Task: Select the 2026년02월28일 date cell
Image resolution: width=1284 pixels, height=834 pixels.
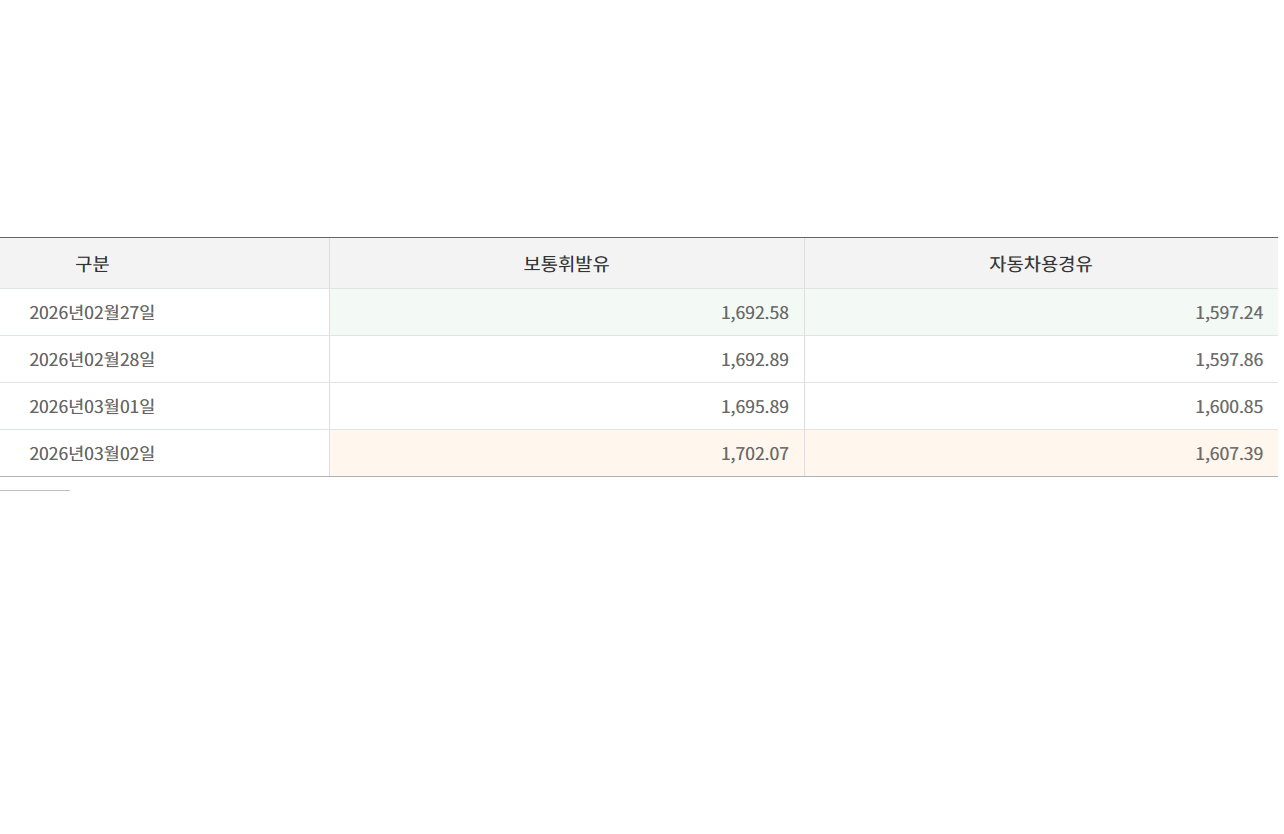Action: click(92, 359)
